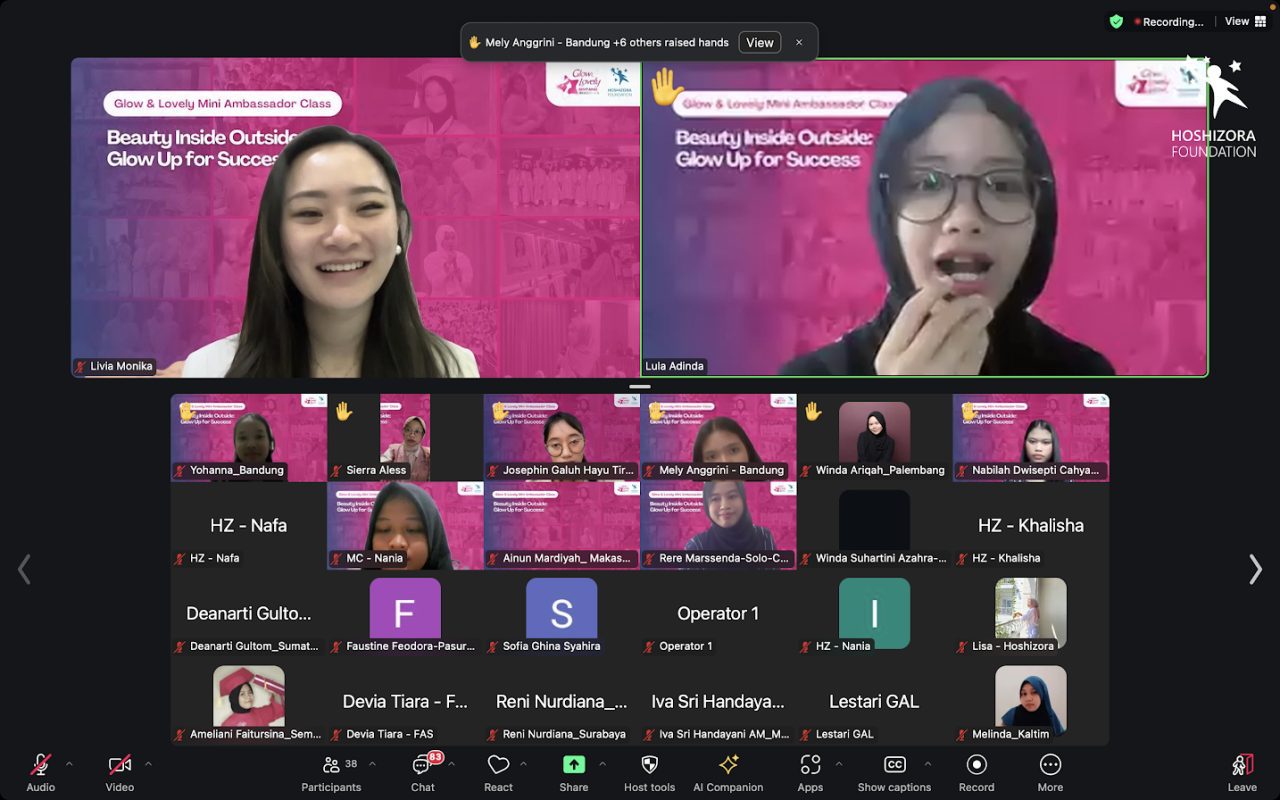
Task: Toggle Show captions on
Action: [x=894, y=773]
